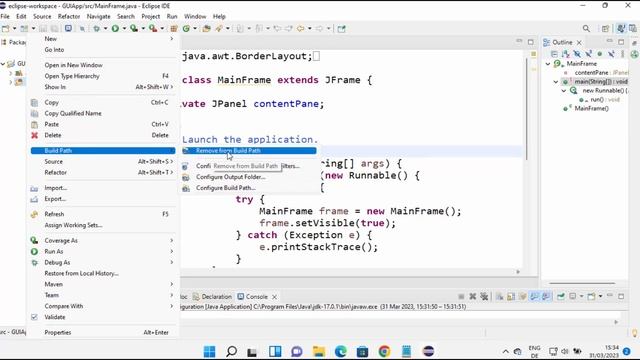This screenshot has width=640, height=360.
Task: Toggle Console Scroll Lock icon
Action: point(511,297)
